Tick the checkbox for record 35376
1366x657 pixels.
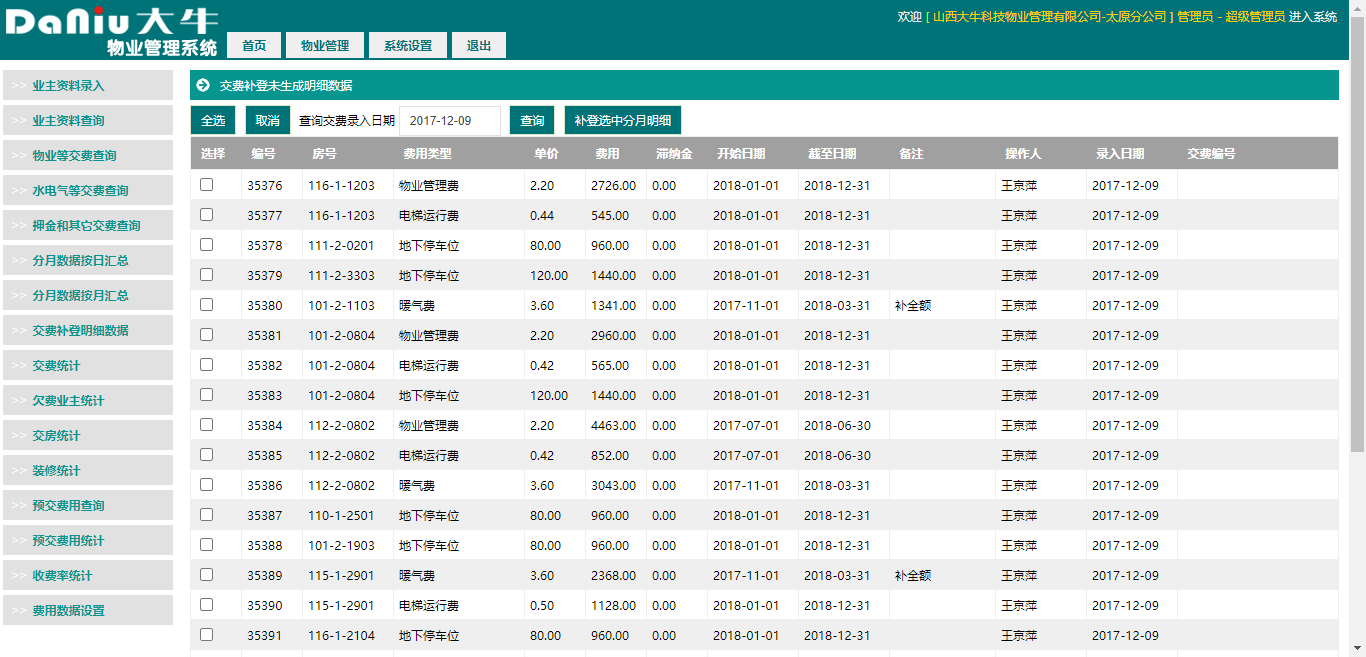click(x=207, y=185)
